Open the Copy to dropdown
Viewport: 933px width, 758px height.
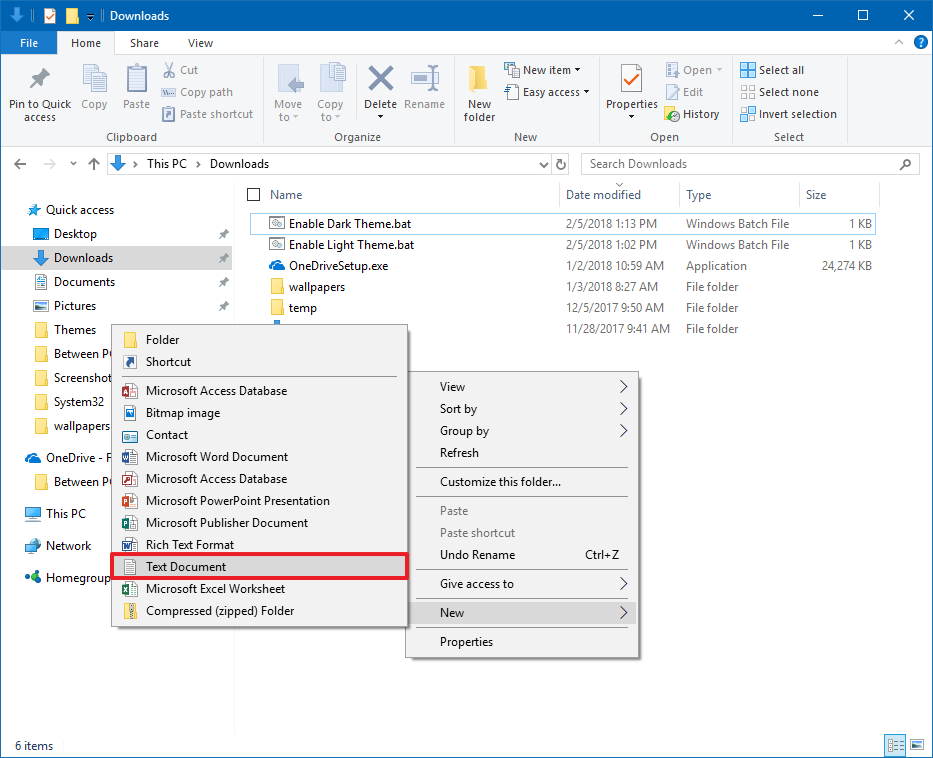tap(330, 111)
